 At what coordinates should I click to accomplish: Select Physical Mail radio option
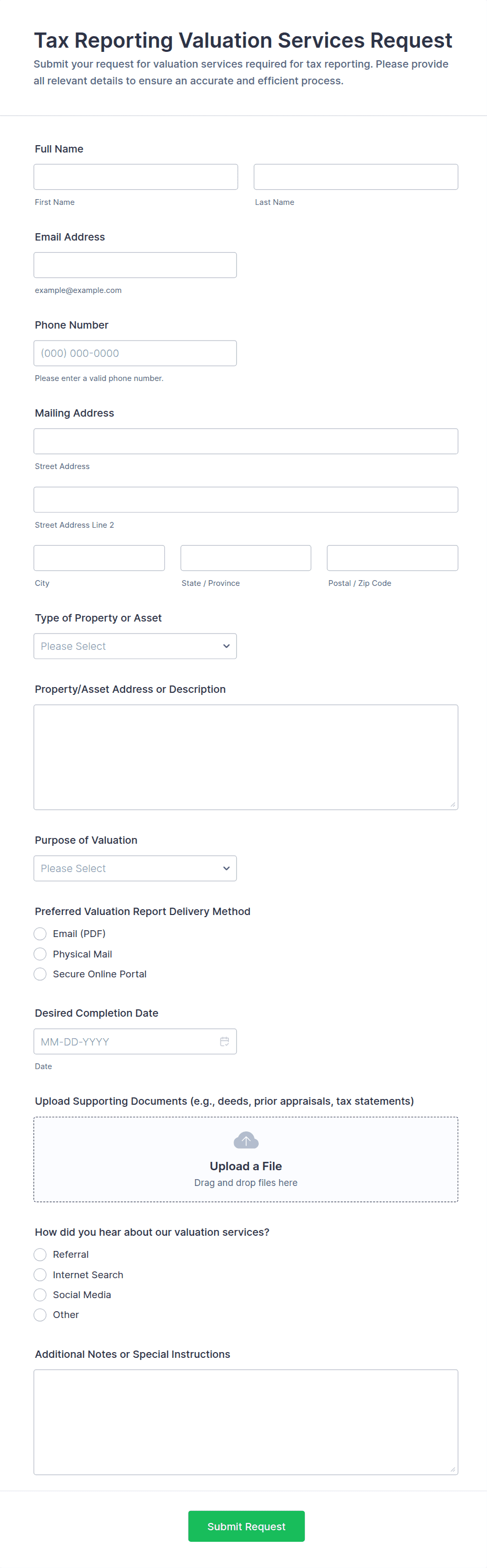point(40,954)
